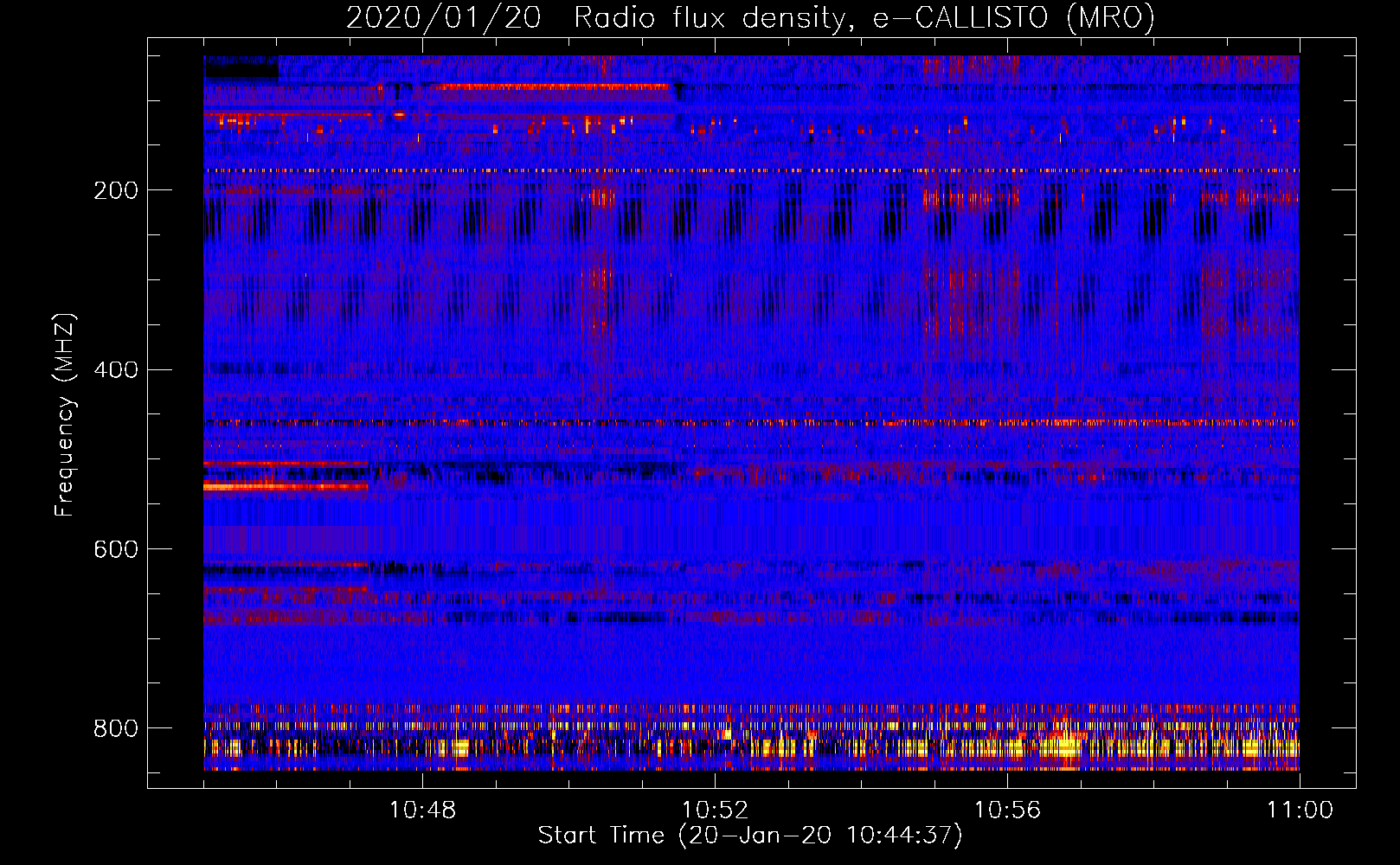Screen dimensions: 1400x865
Task: Click the '10:52' time tick label
Action: [x=715, y=811]
